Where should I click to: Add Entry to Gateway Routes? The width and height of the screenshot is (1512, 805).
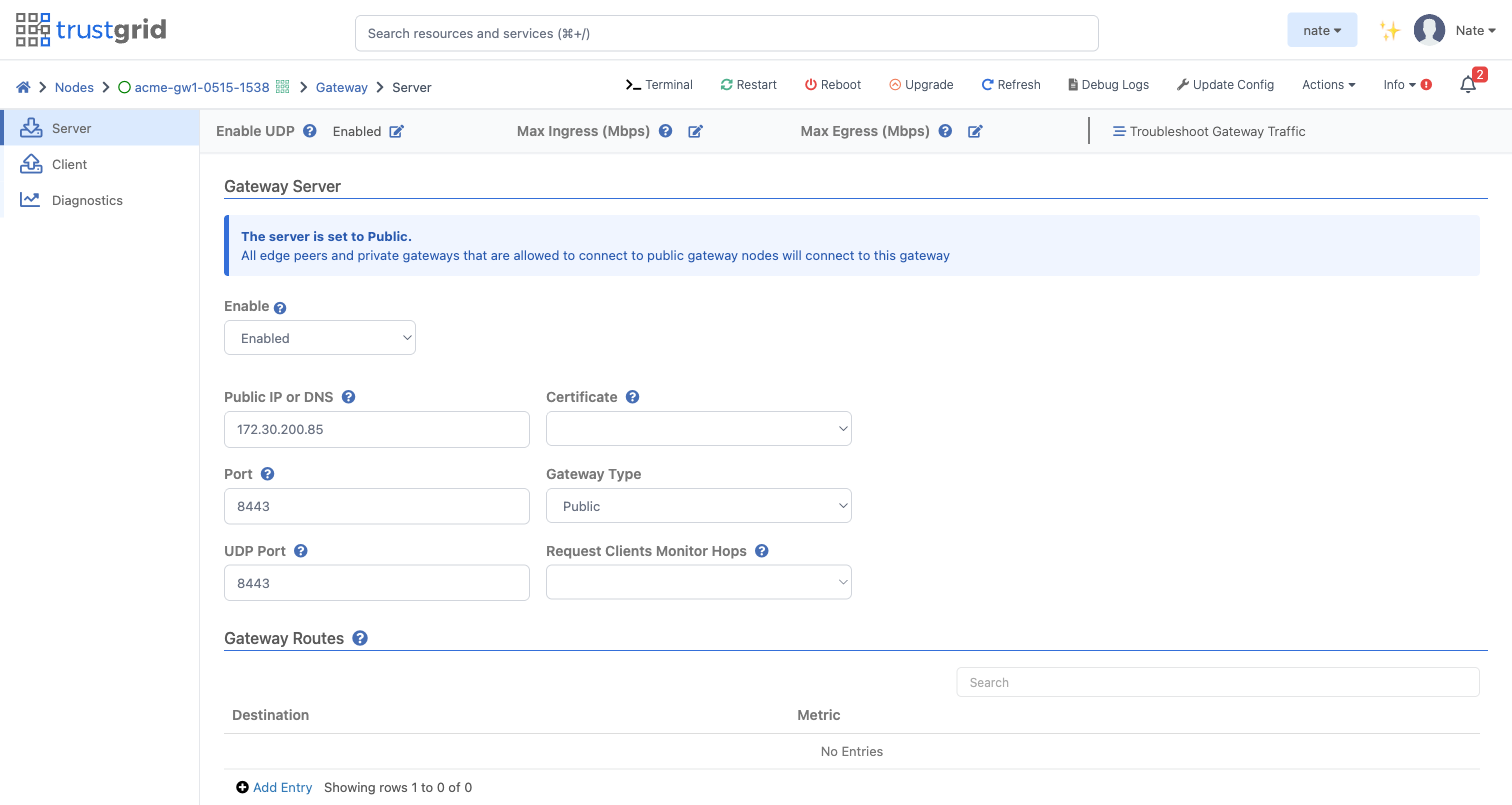274,787
